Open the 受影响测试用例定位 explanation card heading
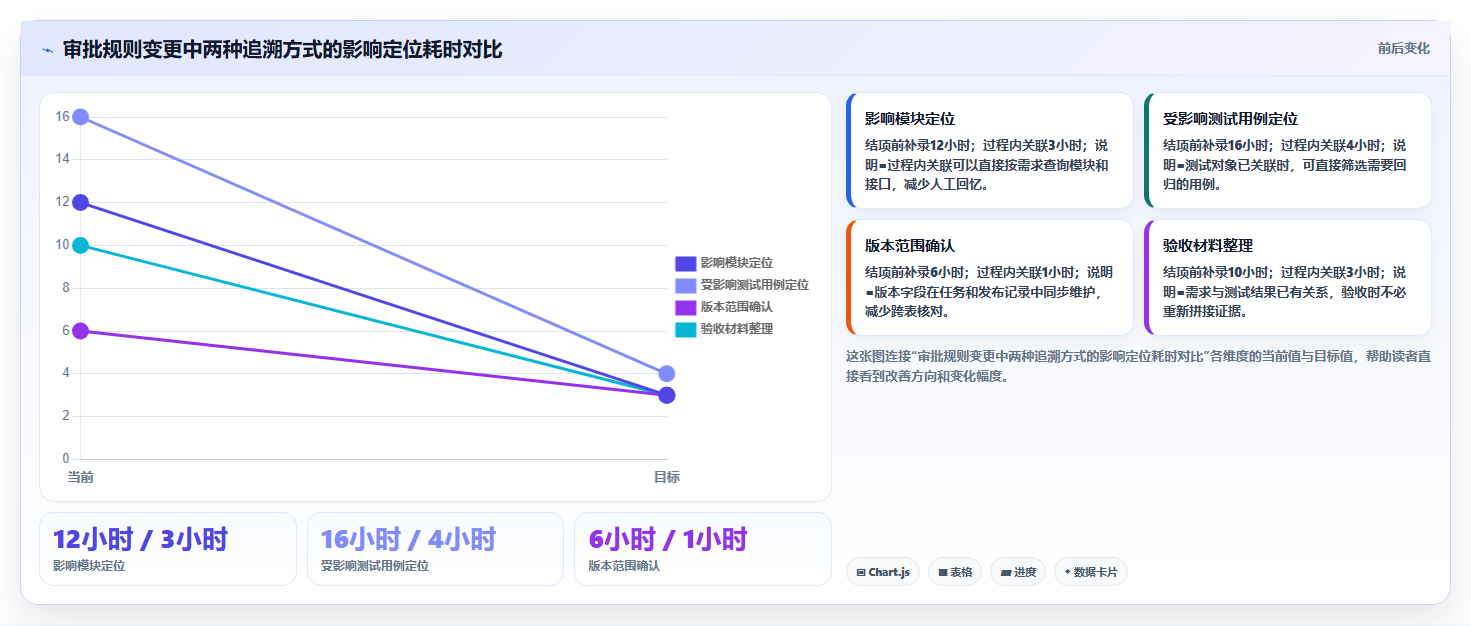1471x626 pixels. pyautogui.click(x=1231, y=119)
